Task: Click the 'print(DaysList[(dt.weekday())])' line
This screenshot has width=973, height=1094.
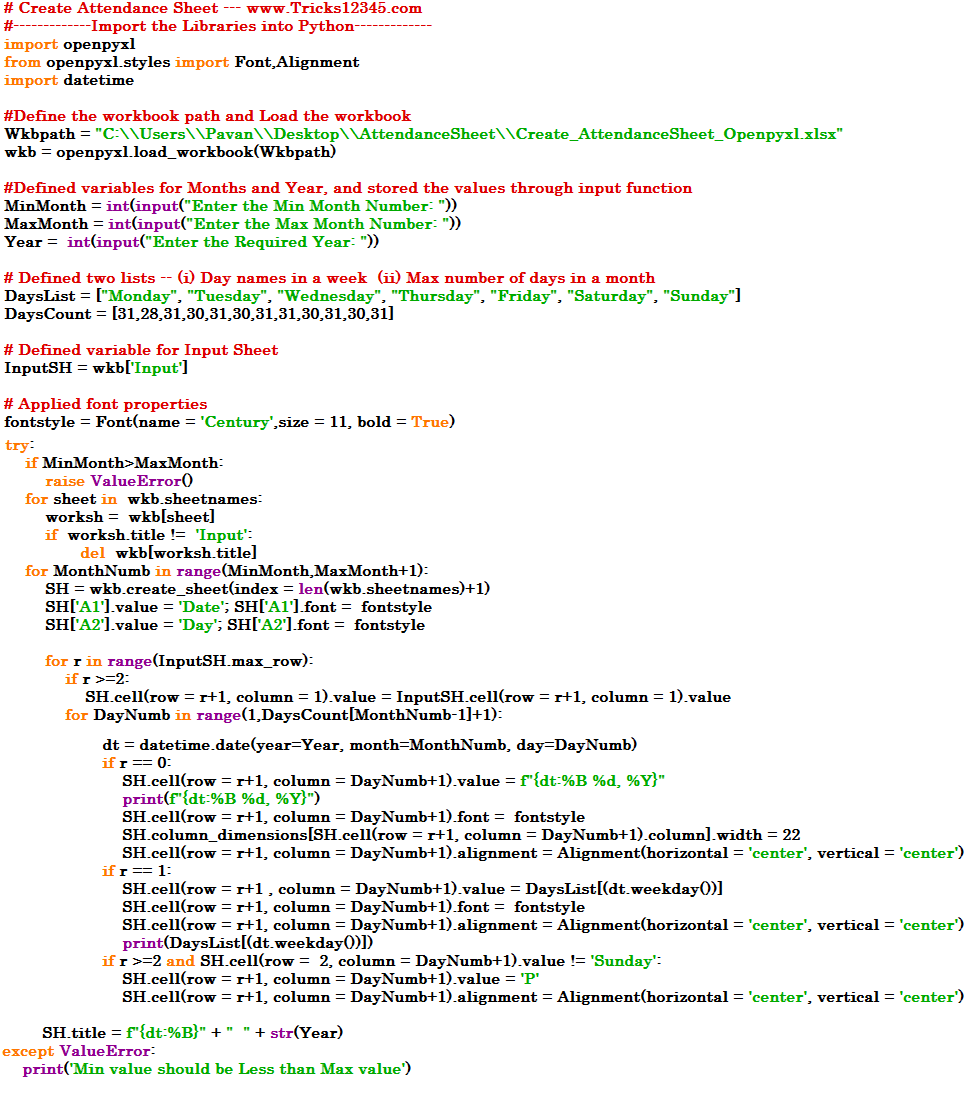Action: [x=248, y=943]
